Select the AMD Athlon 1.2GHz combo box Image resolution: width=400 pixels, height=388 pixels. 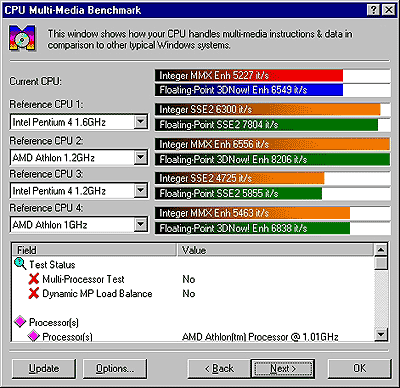[x=79, y=157]
